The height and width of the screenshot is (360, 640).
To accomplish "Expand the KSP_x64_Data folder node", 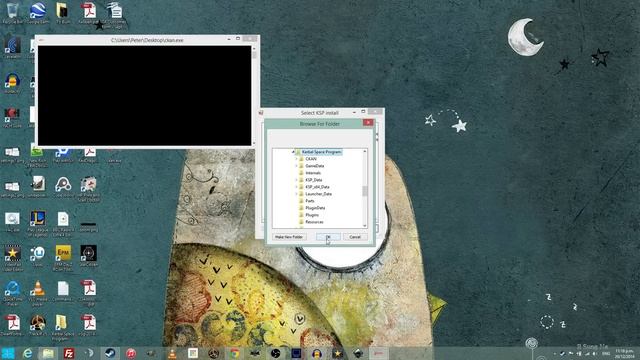I will (297, 187).
